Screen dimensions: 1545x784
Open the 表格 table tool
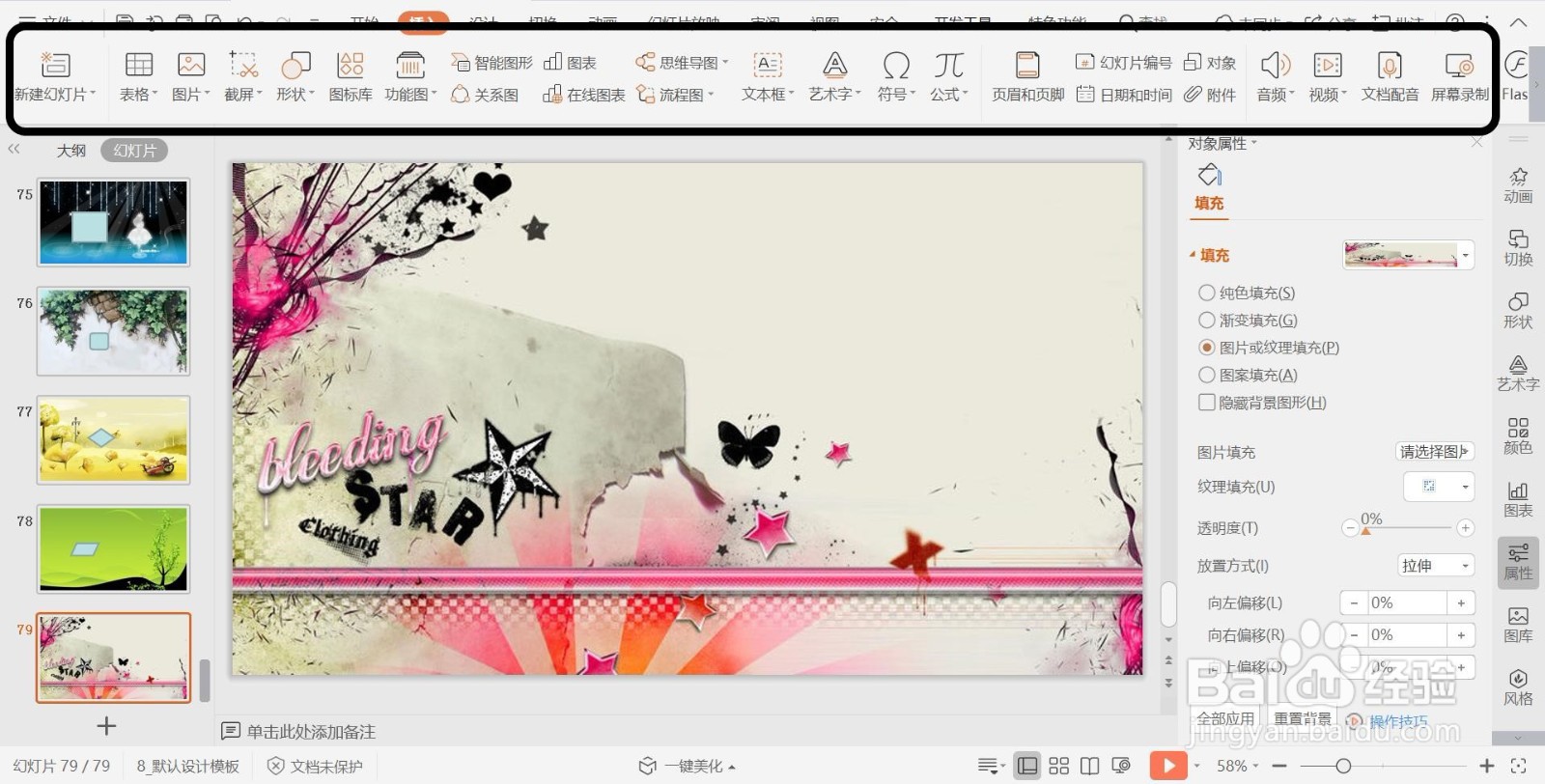tap(139, 76)
